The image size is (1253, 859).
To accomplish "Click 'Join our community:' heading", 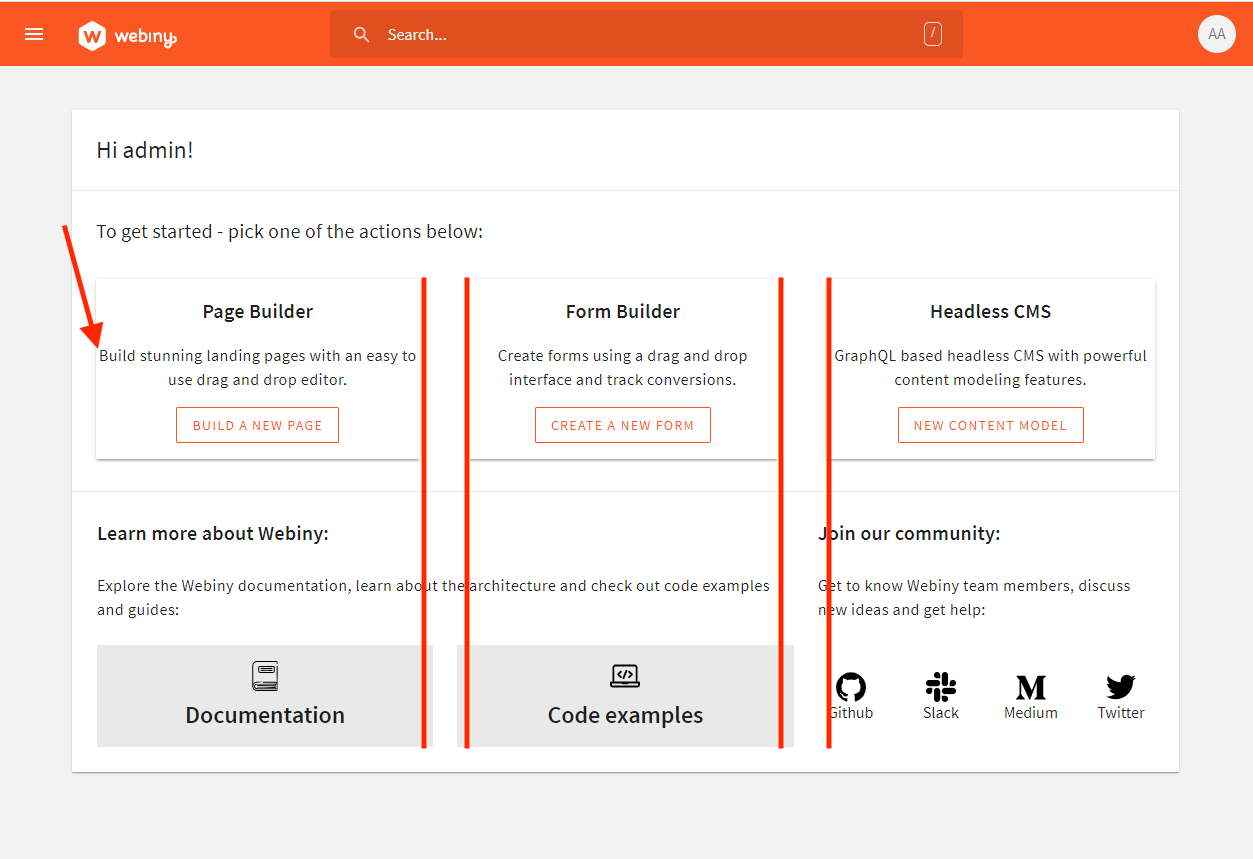I will (909, 534).
